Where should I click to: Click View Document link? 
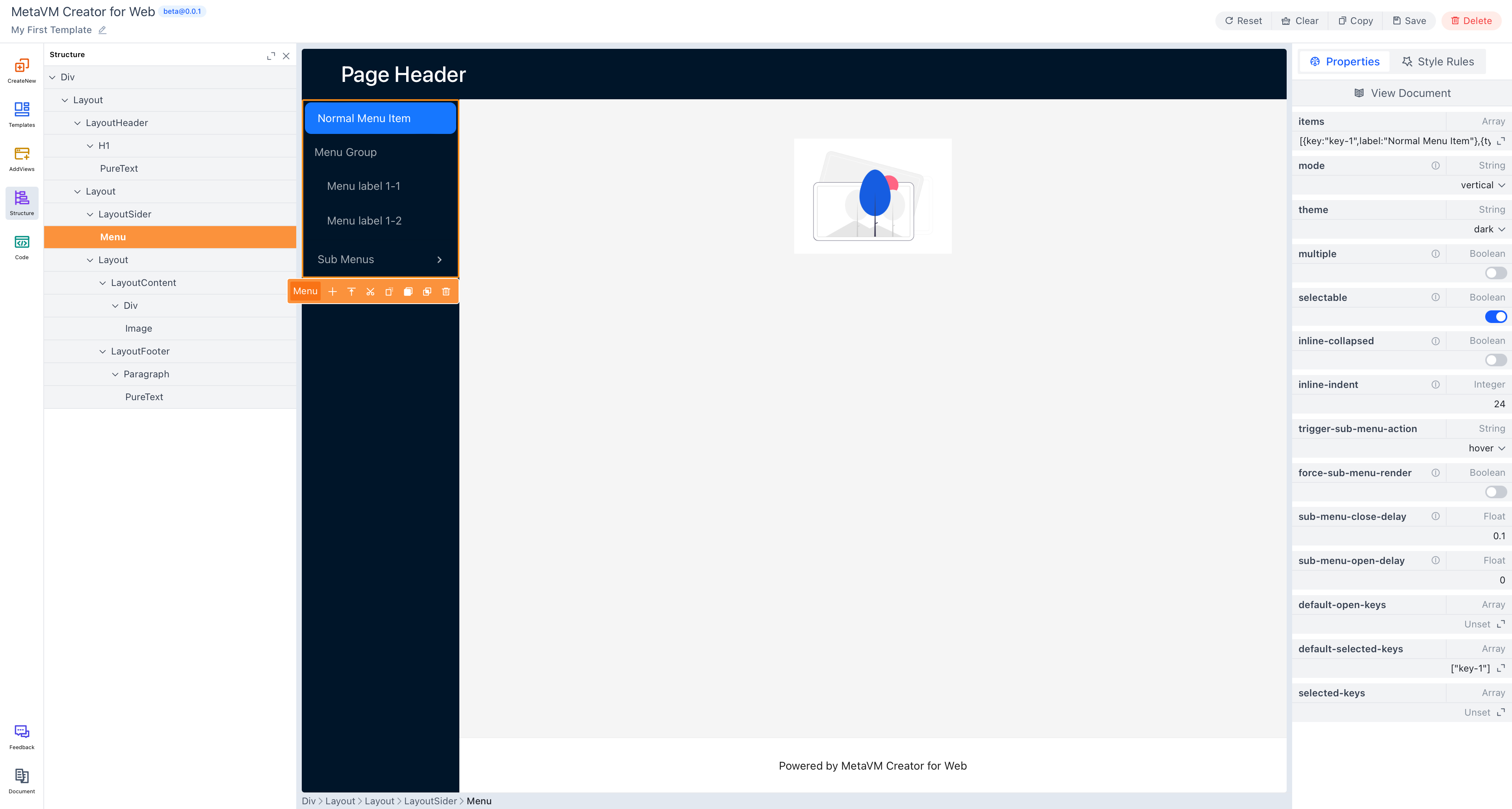point(1402,93)
